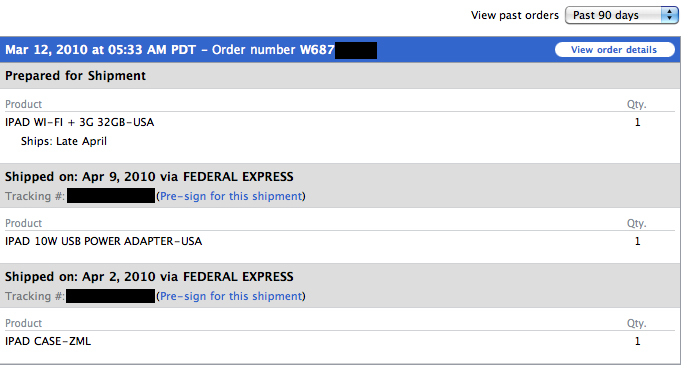Click the Prepared for Shipment status heading
This screenshot has width=694, height=373.
click(x=75, y=76)
